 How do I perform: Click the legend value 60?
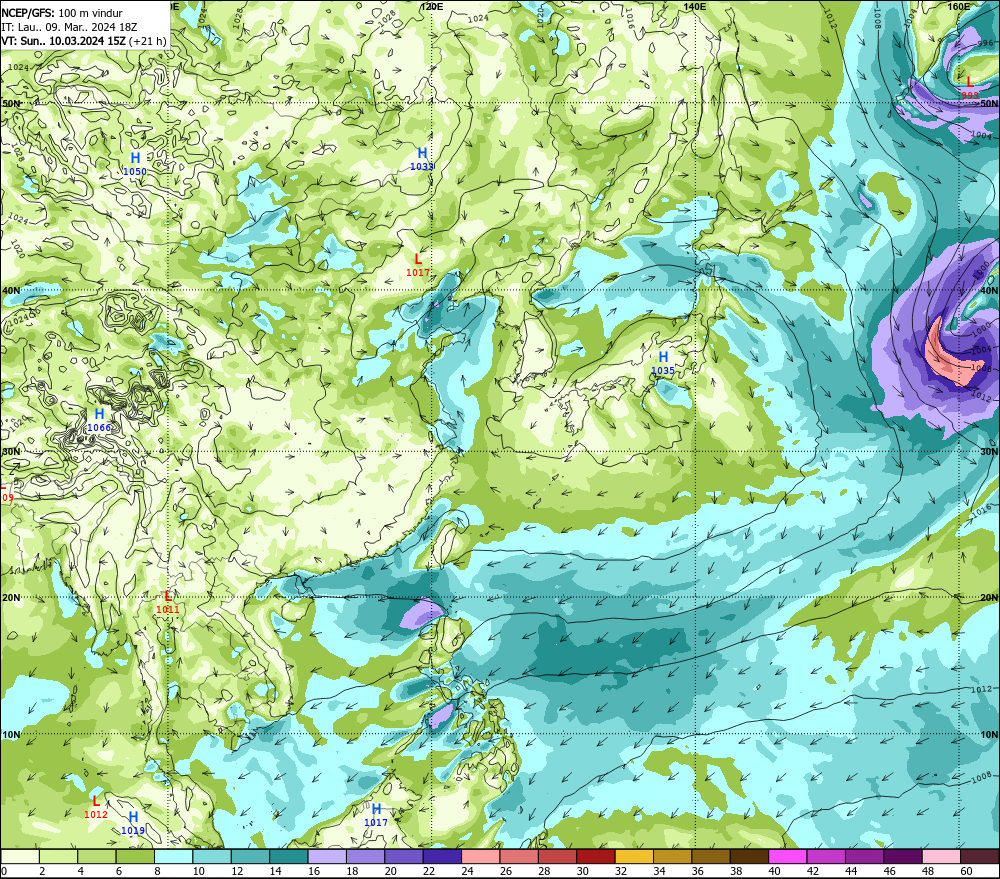[x=966, y=871]
